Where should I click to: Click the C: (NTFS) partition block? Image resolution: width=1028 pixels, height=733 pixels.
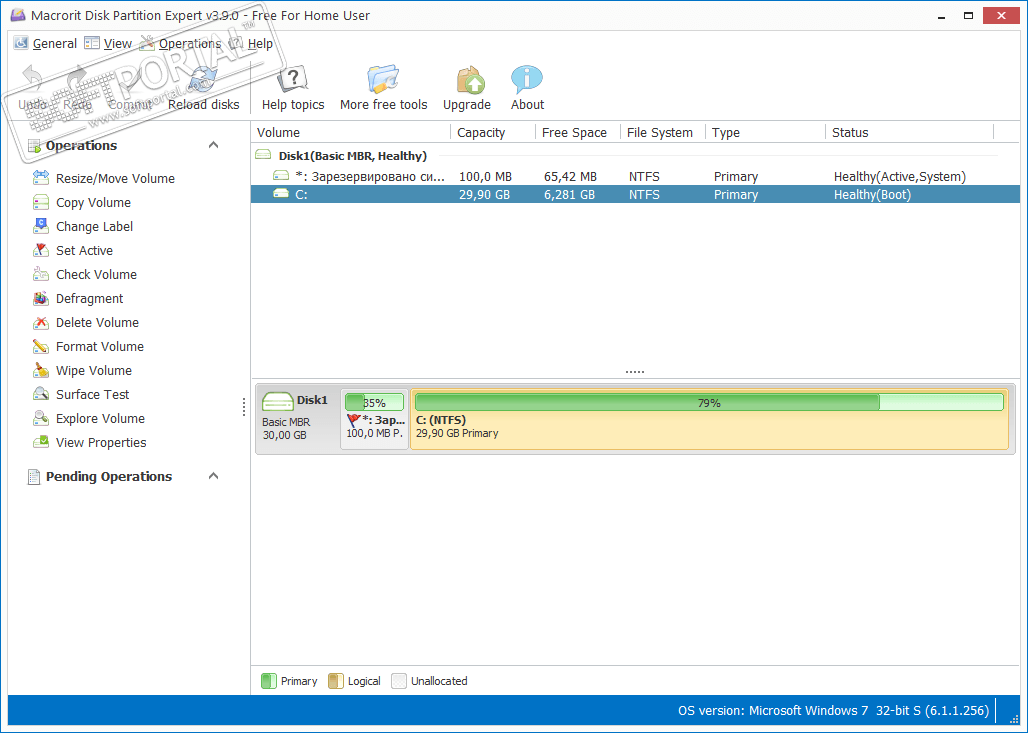[709, 420]
